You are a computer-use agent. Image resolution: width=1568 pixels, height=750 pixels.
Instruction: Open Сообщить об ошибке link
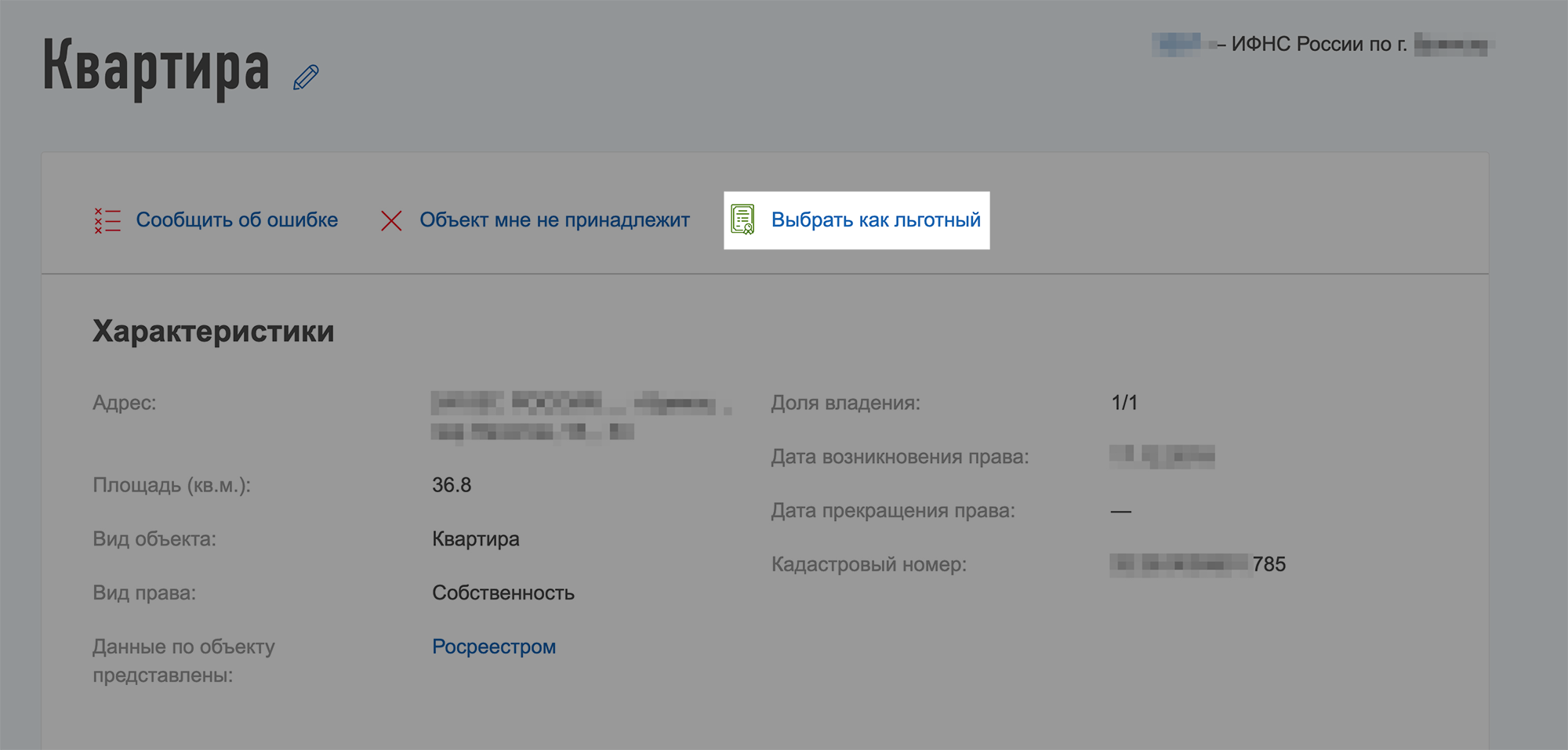tap(237, 220)
